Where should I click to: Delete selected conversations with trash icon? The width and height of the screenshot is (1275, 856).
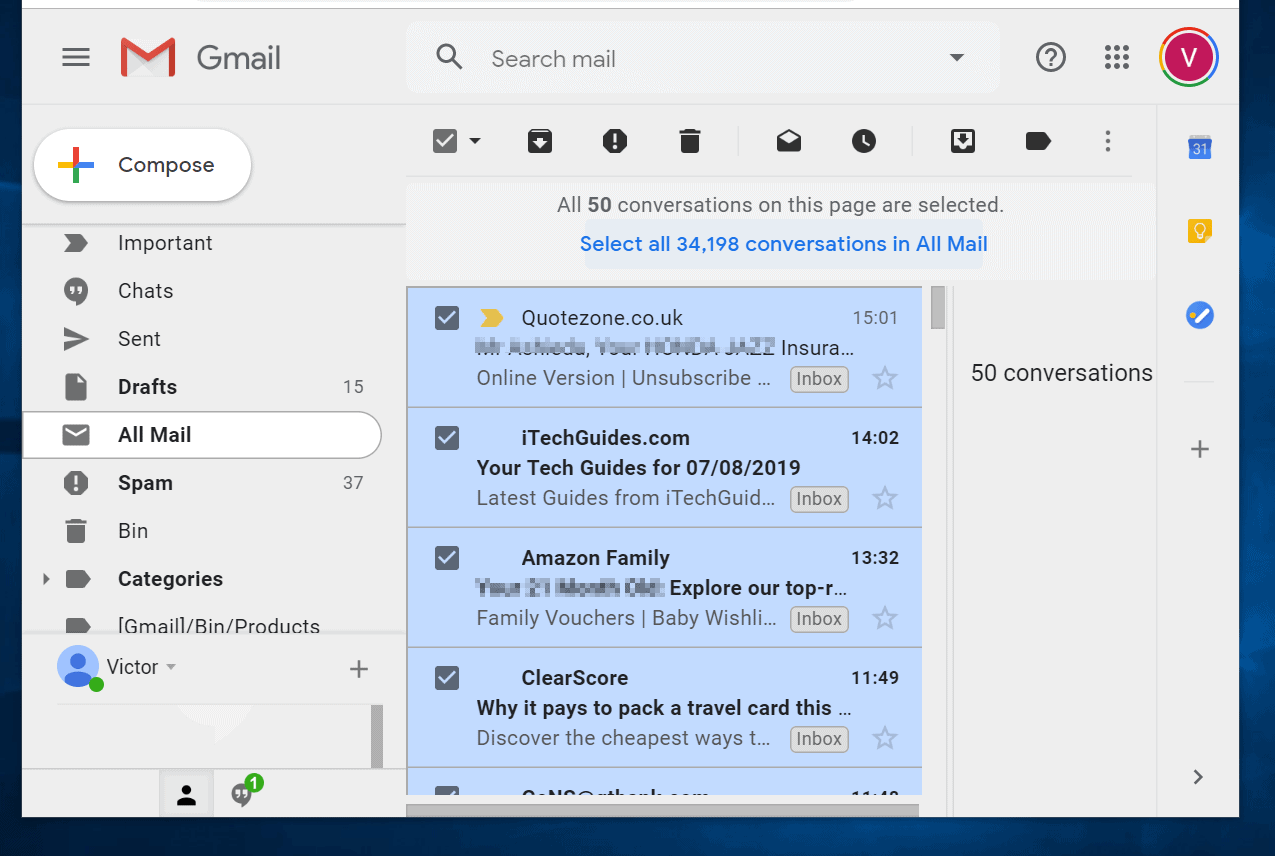click(689, 141)
